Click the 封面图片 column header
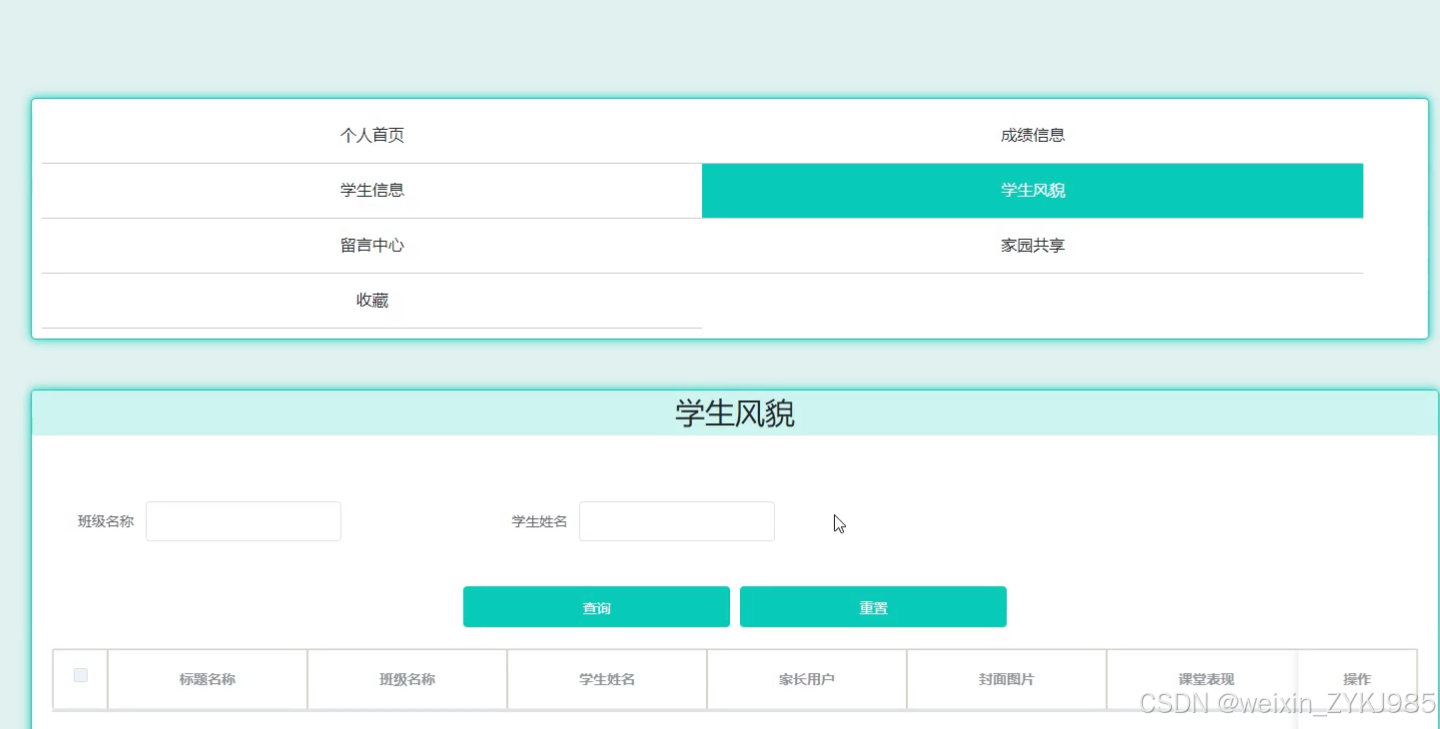The width and height of the screenshot is (1440, 729). 1007,680
